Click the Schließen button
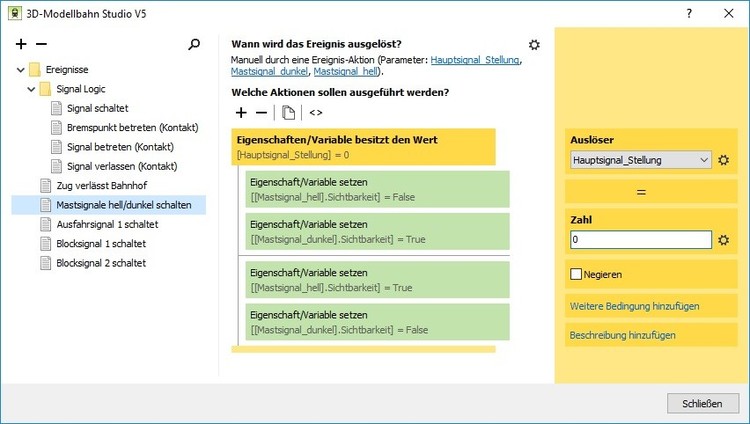750x424 pixels. pos(702,403)
